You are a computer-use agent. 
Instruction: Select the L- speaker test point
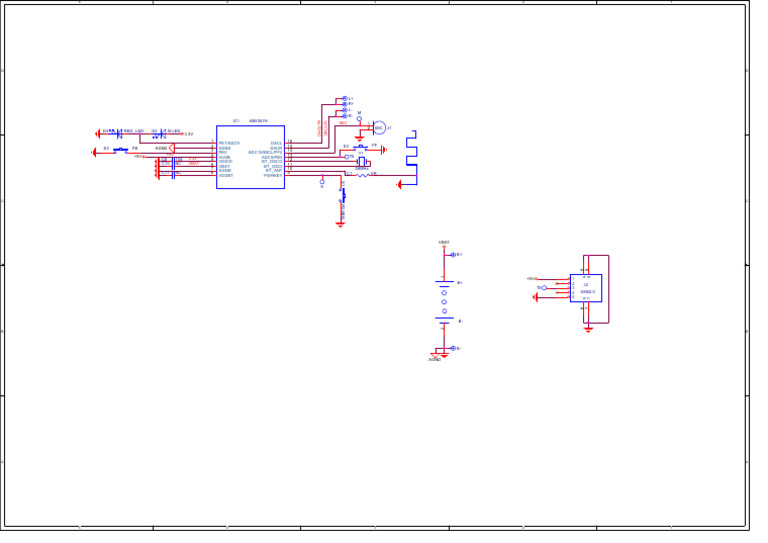point(345,110)
